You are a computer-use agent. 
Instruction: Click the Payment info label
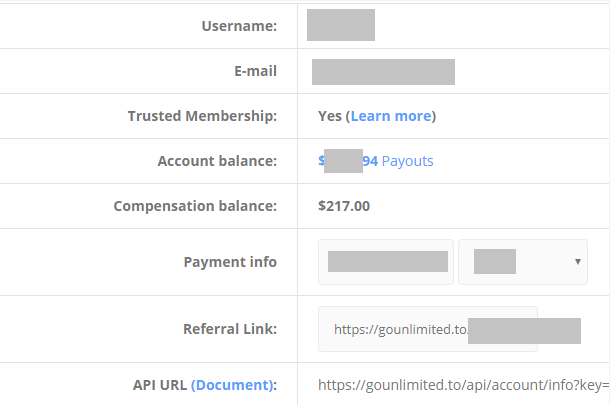click(x=230, y=262)
